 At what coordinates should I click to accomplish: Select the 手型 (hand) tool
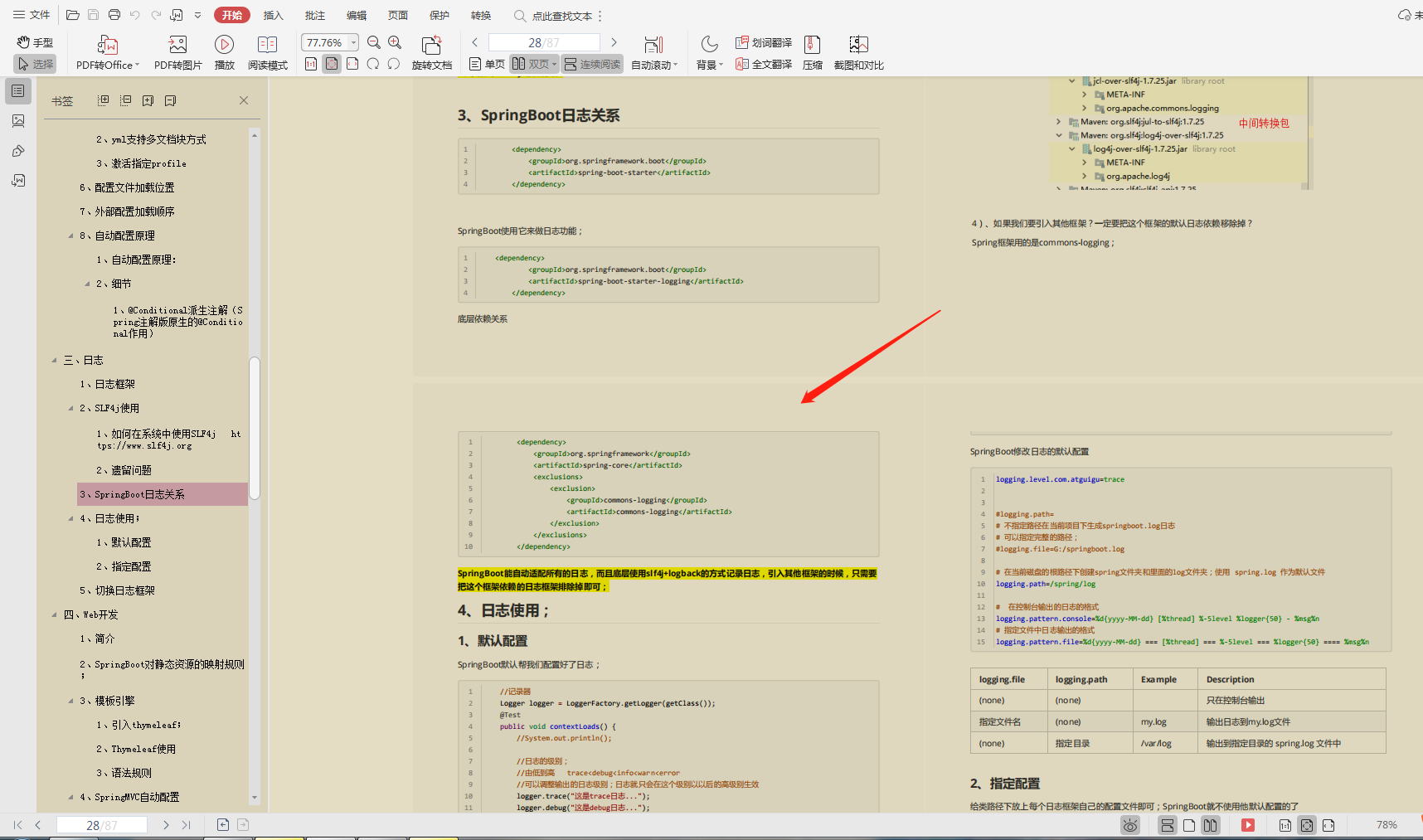click(33, 42)
